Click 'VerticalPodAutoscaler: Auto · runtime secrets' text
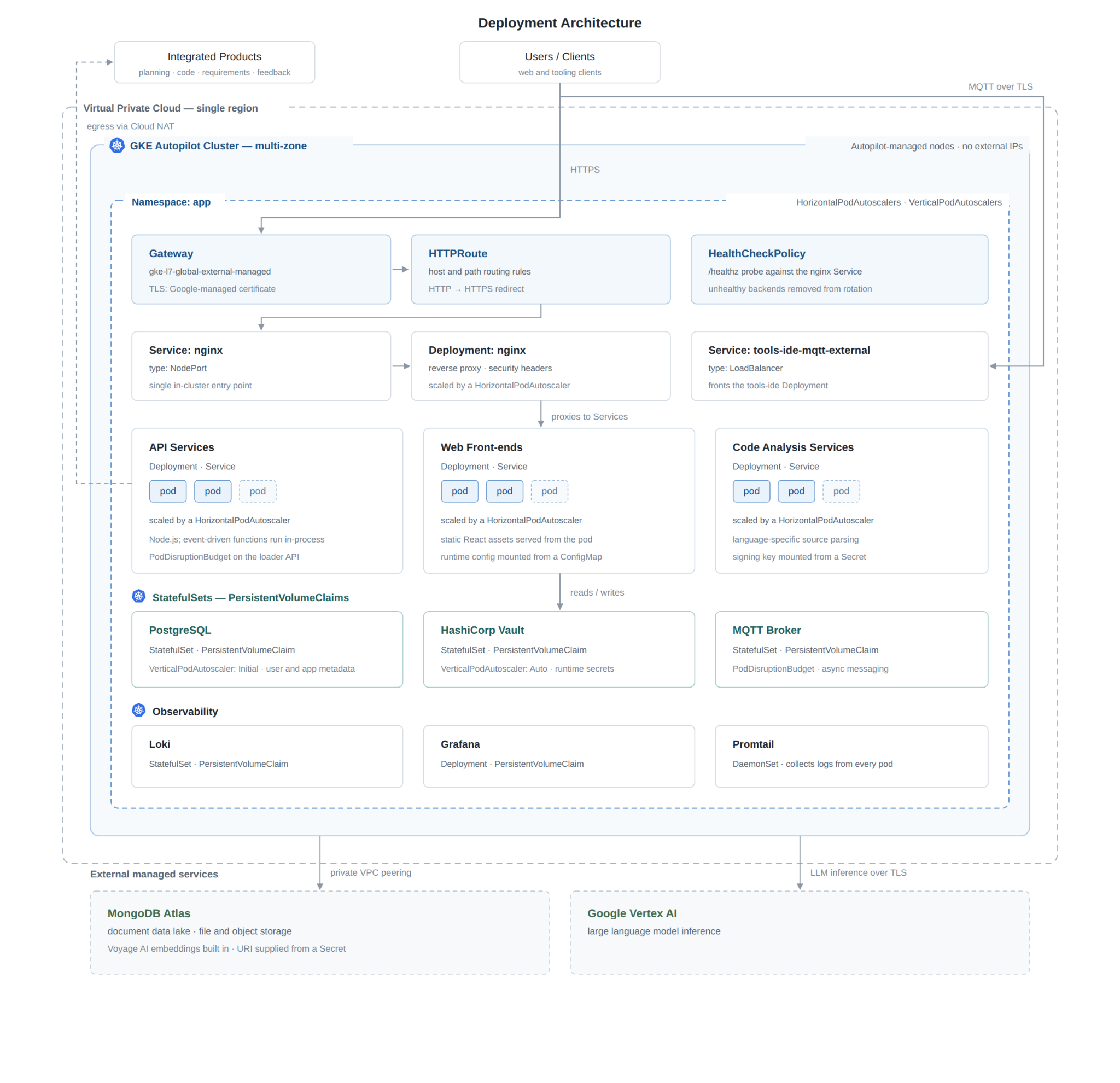The image size is (1120, 1083). coord(527,668)
